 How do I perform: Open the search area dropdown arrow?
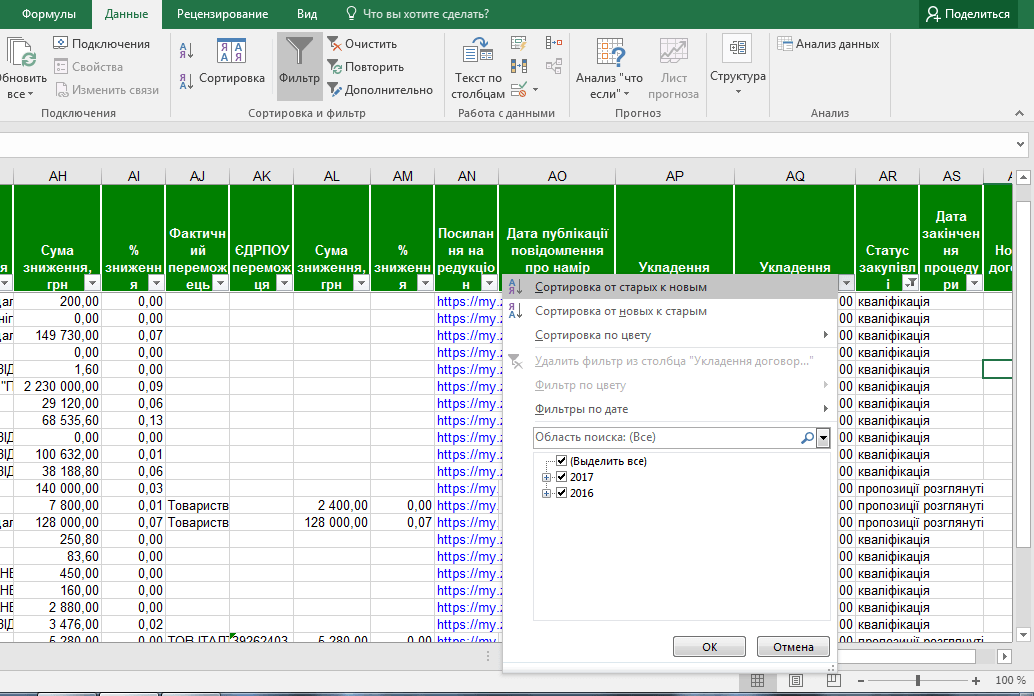pyautogui.click(x=823, y=438)
